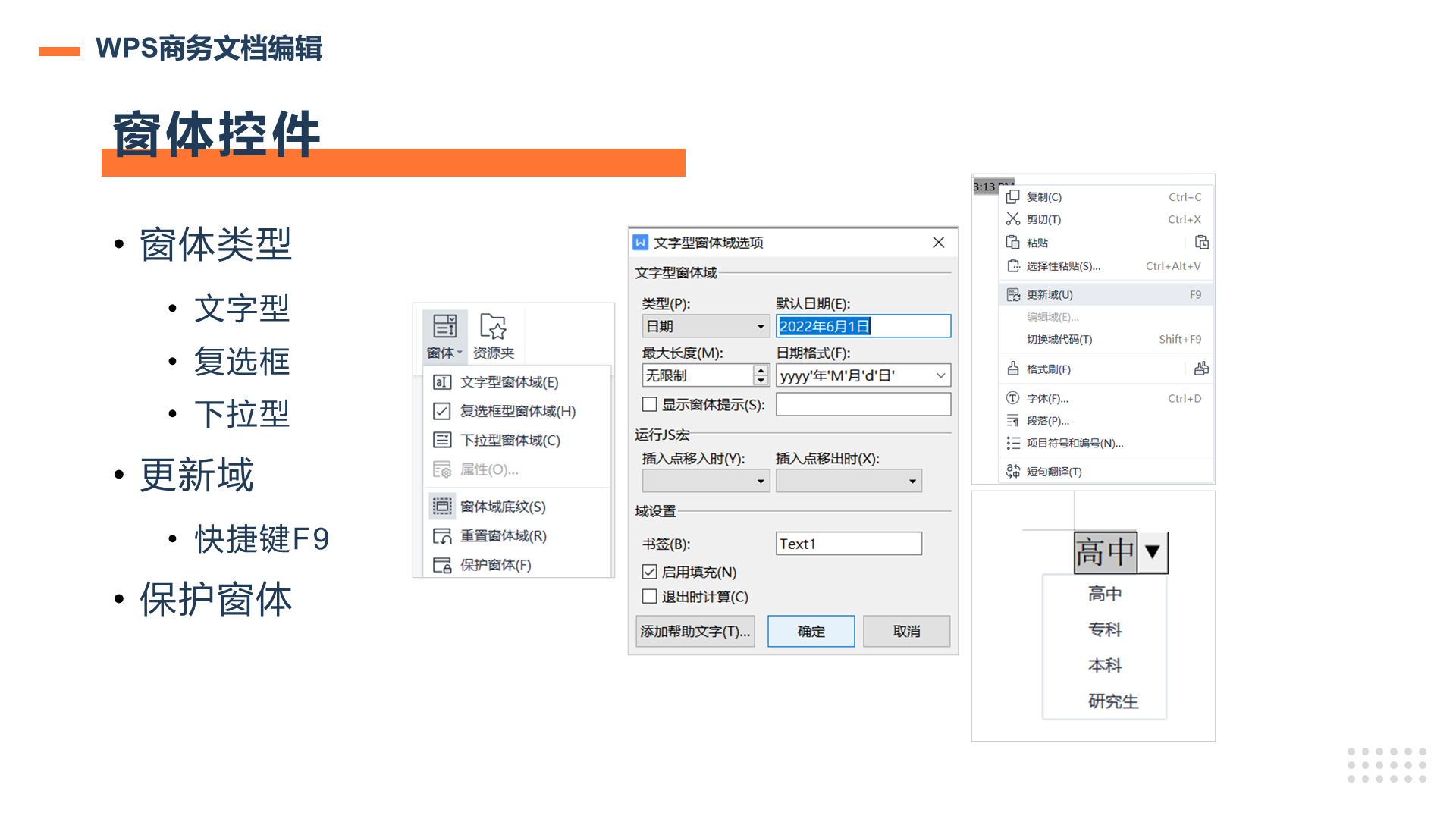Screen dimensions: 1456x819
Task: Click the 书签 field containing Text1
Action: pyautogui.click(x=848, y=544)
